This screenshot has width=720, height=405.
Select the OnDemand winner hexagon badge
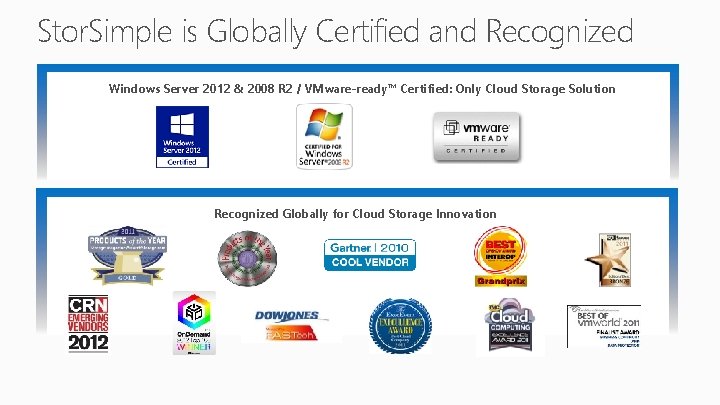point(194,323)
